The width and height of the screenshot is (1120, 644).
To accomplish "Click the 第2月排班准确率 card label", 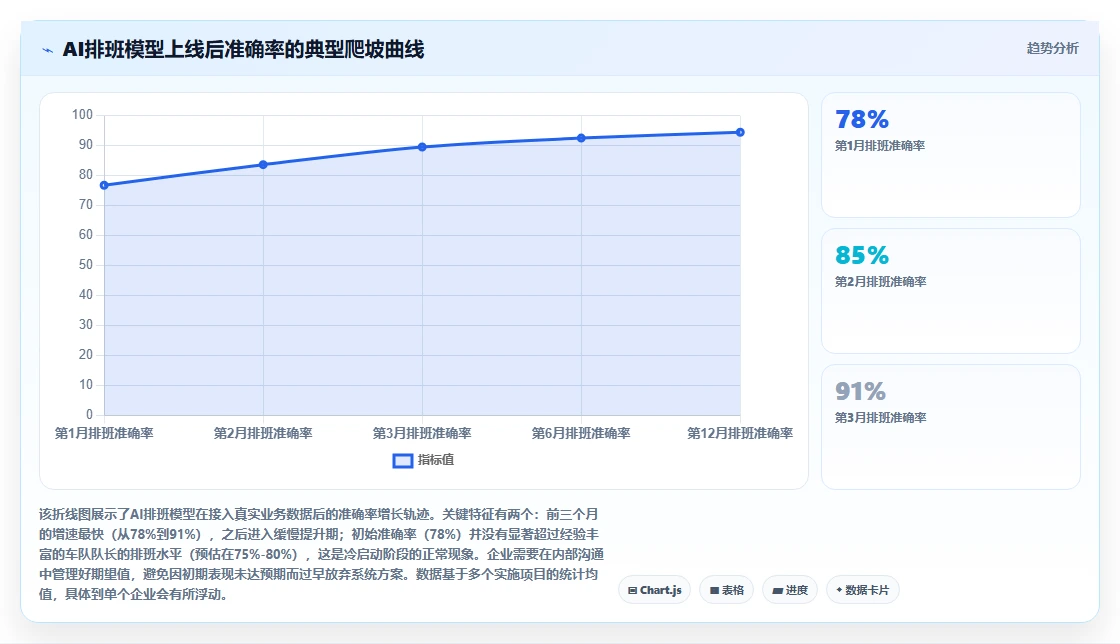I will [880, 282].
